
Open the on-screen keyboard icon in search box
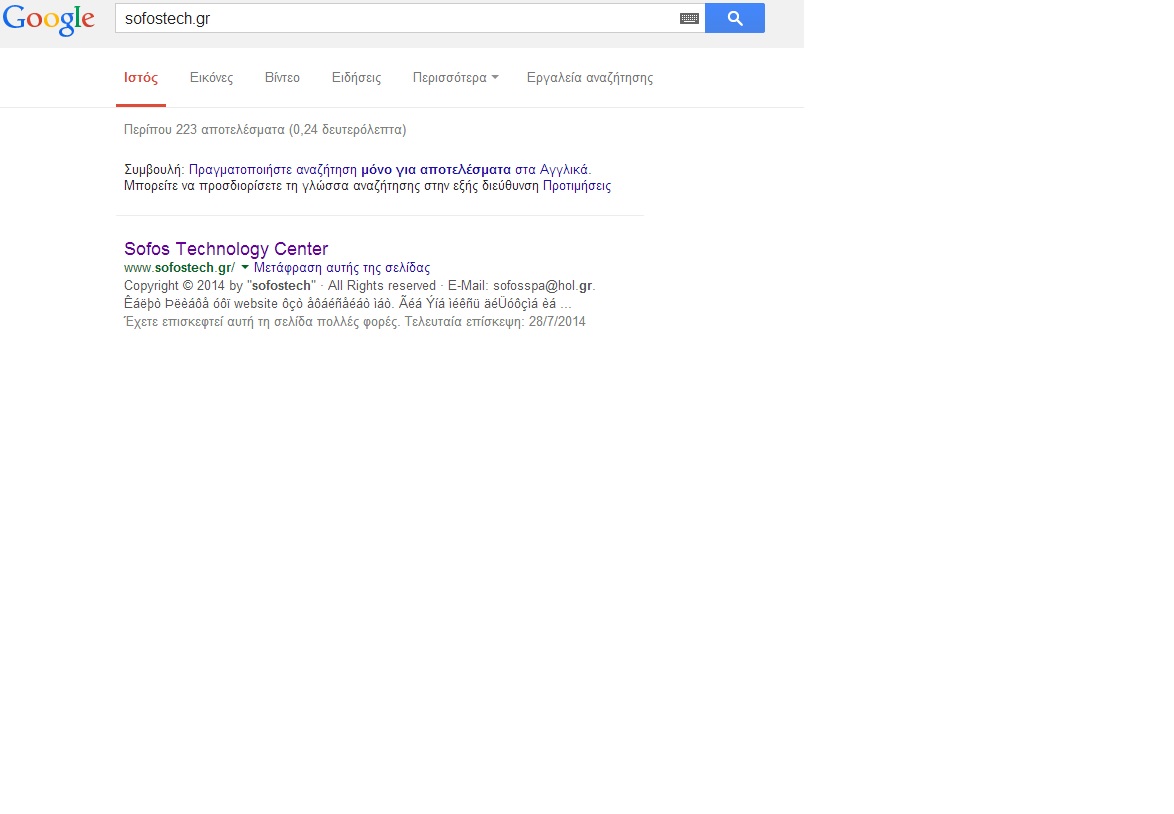[689, 19]
